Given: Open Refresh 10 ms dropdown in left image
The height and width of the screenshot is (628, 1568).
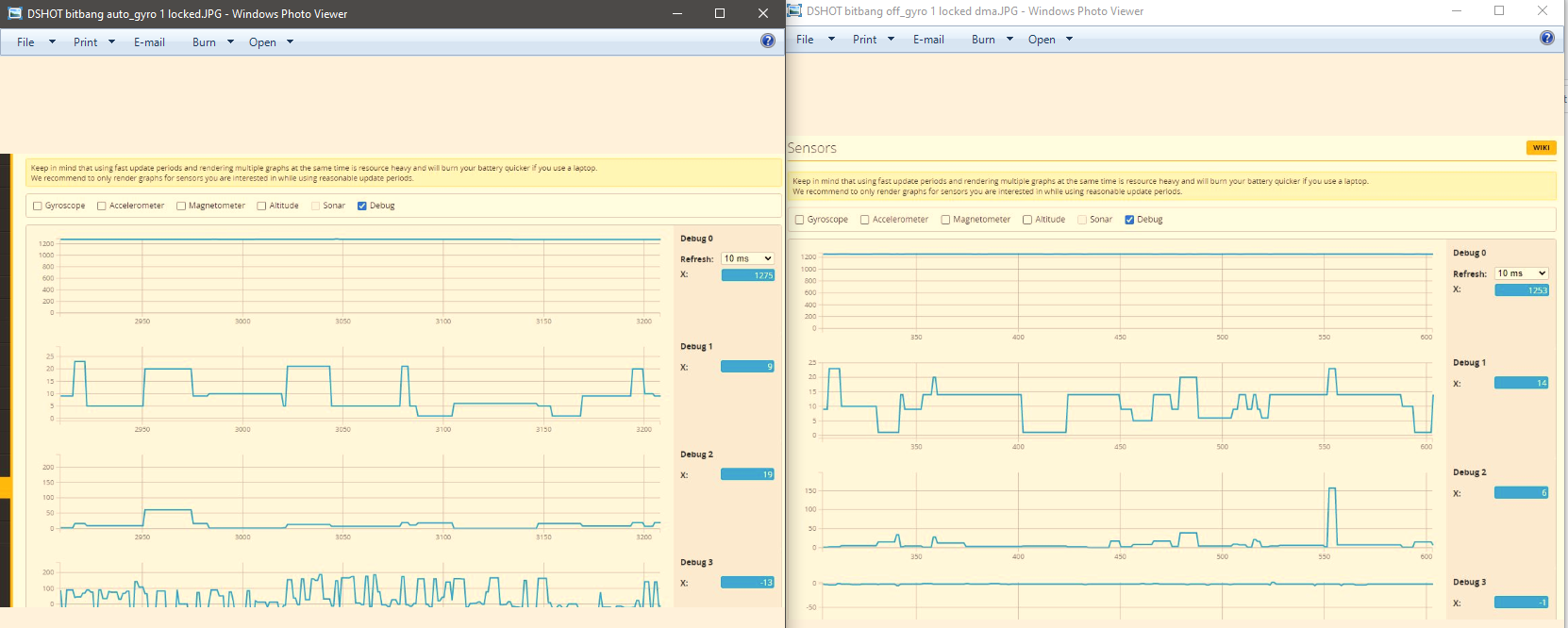Looking at the screenshot, I should click(747, 258).
